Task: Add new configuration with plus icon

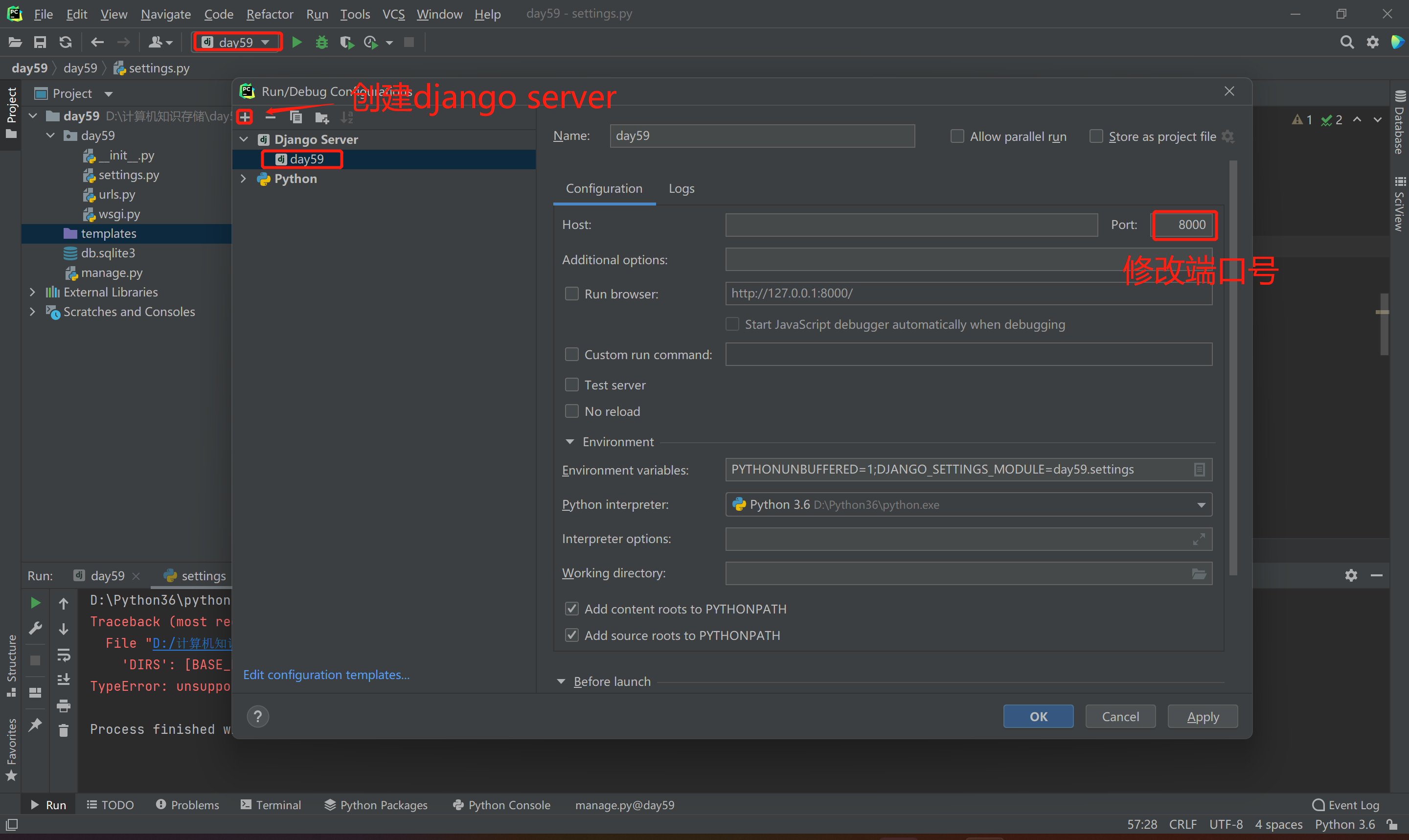Action: (x=245, y=117)
